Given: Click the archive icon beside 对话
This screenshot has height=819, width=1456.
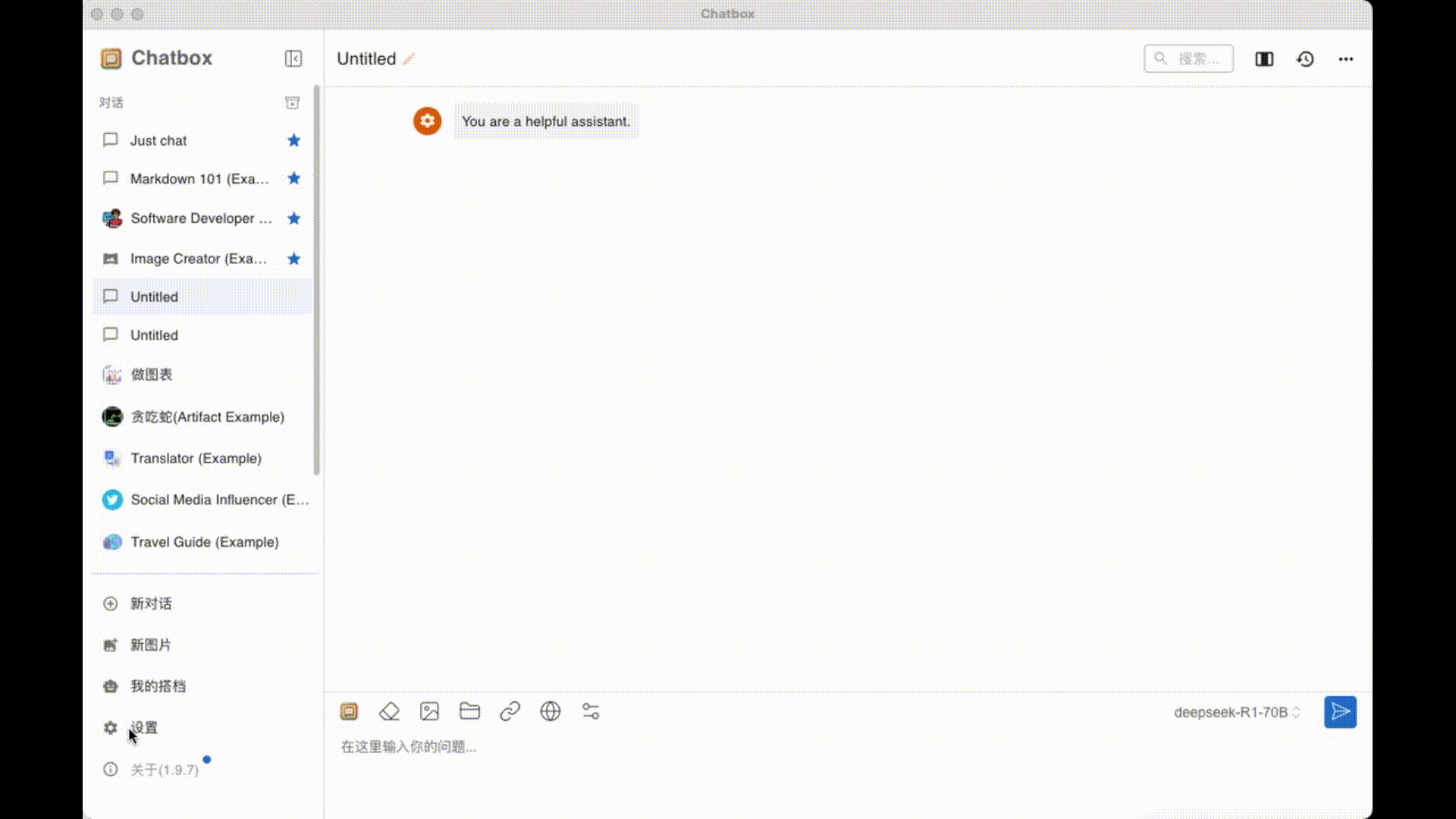Looking at the screenshot, I should tap(292, 102).
